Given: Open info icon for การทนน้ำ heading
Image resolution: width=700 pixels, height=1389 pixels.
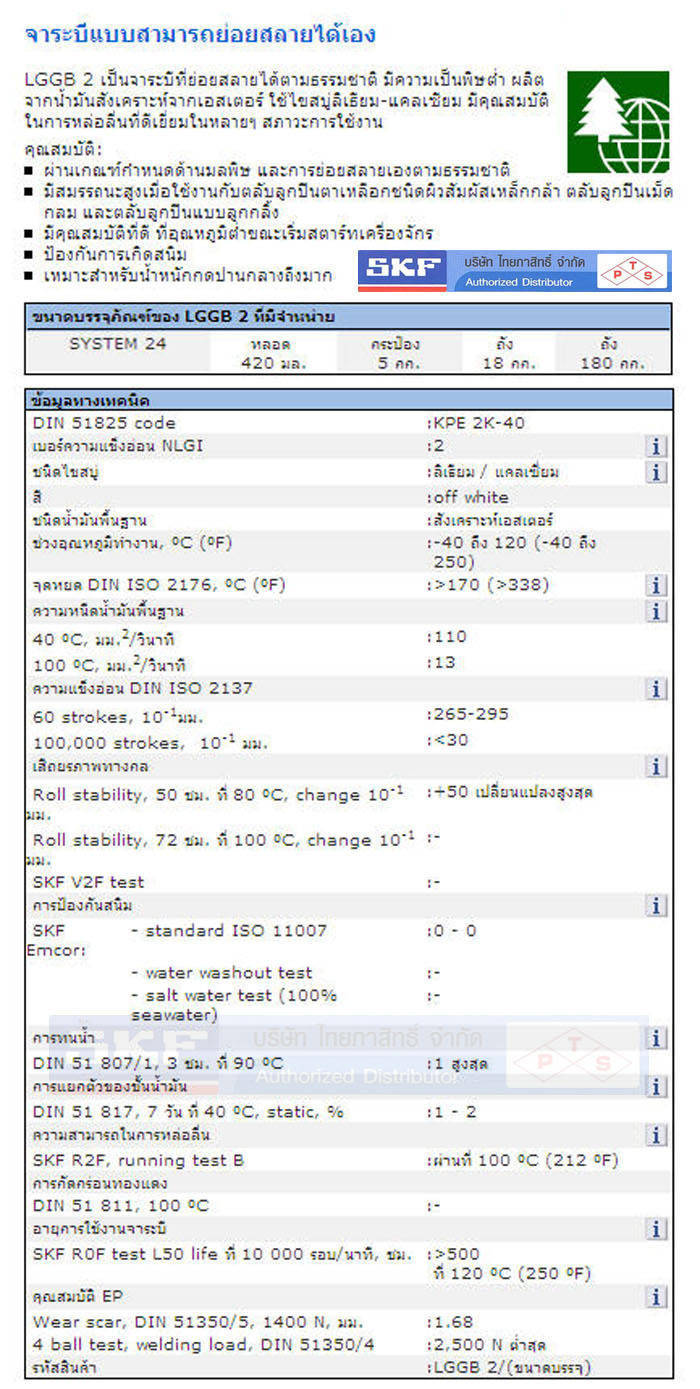Looking at the screenshot, I should pyautogui.click(x=656, y=1039).
